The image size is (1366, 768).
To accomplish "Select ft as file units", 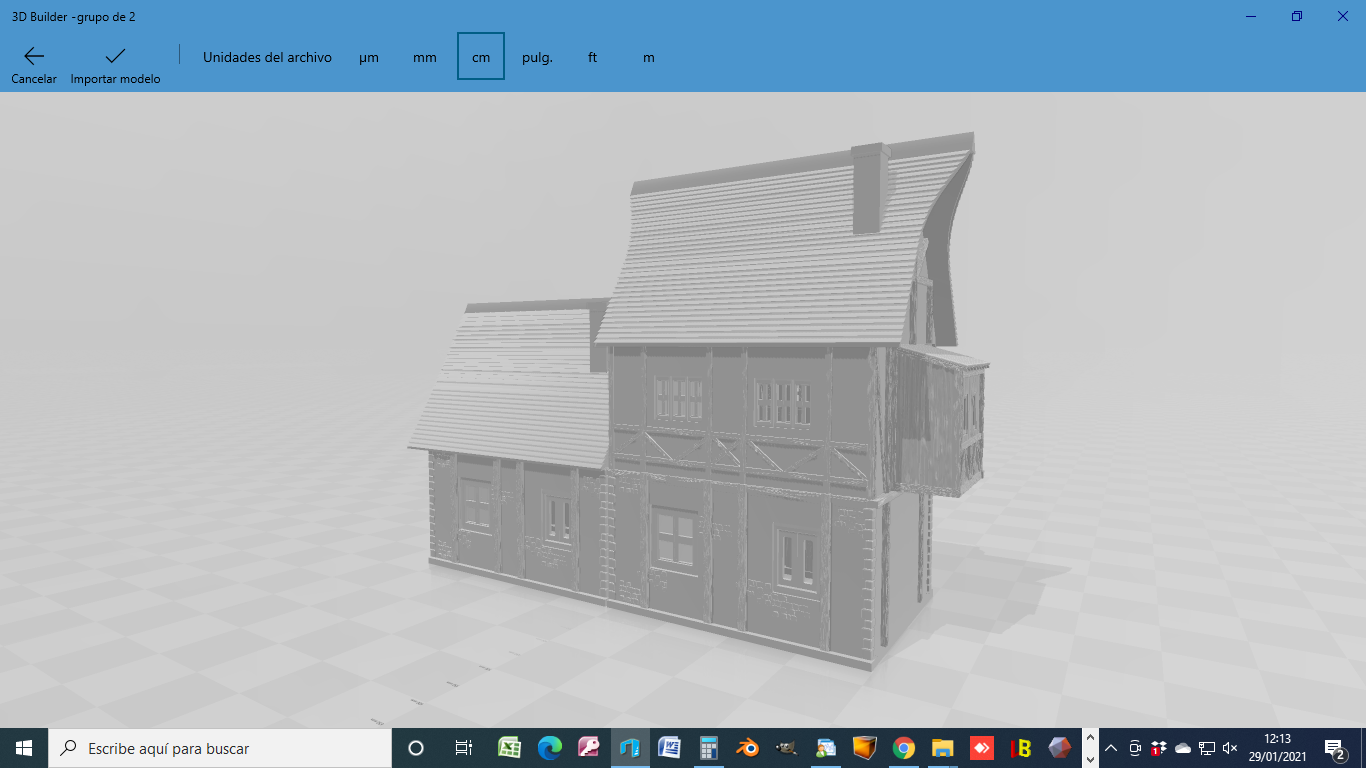I will pyautogui.click(x=593, y=57).
